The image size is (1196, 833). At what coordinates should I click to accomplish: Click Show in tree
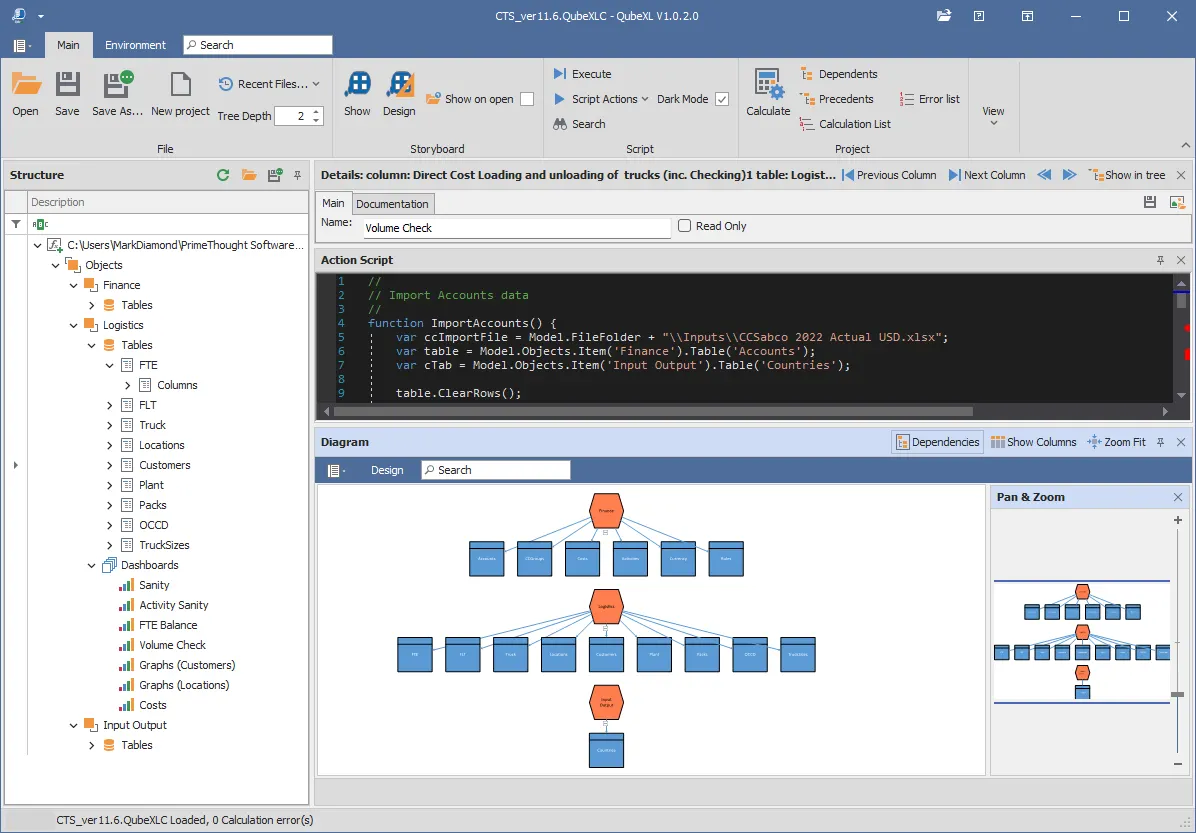(x=1127, y=175)
